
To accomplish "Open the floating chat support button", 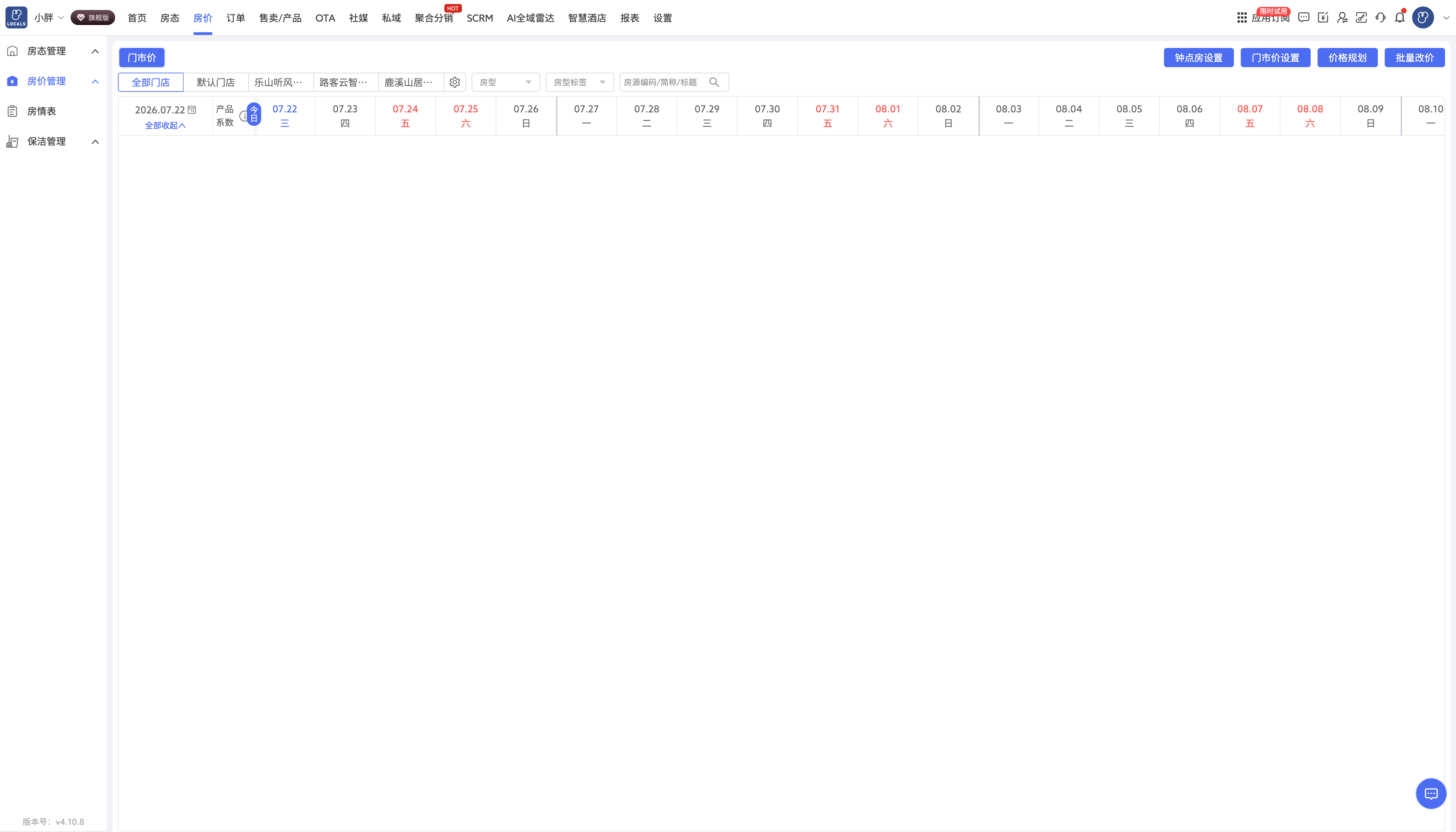I will [1431, 794].
